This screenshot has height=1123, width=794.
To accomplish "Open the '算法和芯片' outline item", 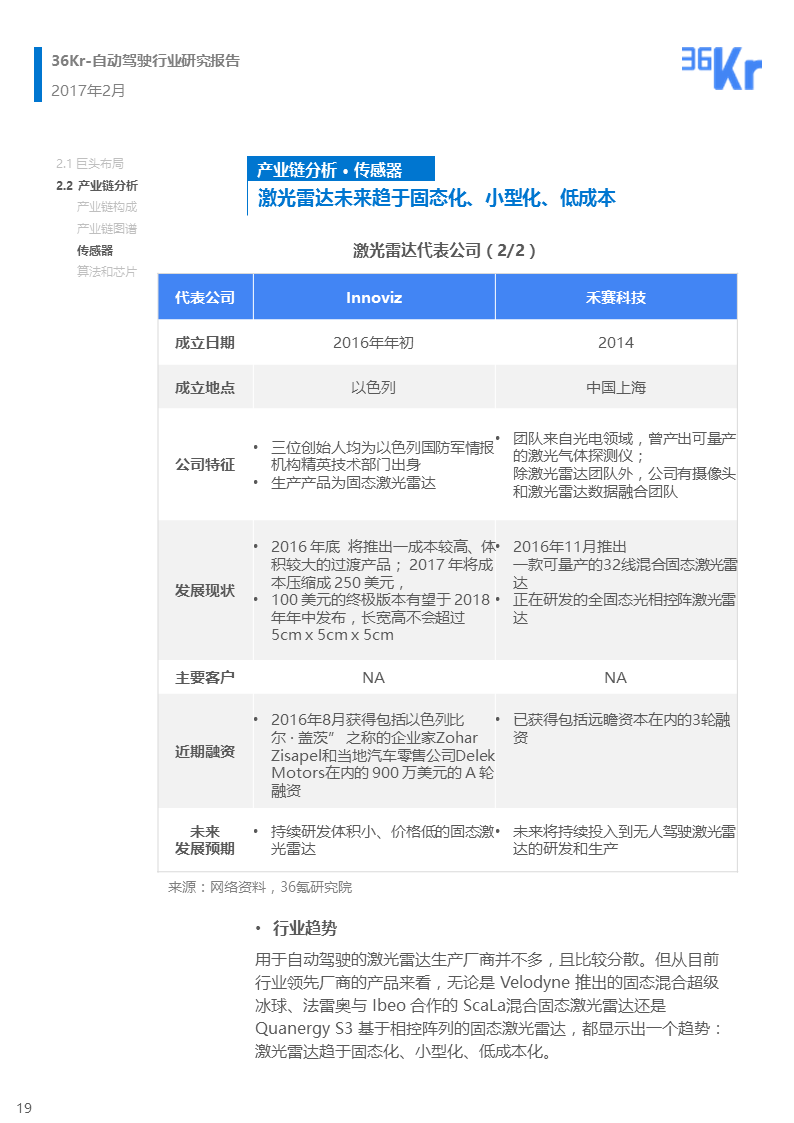I will (107, 271).
